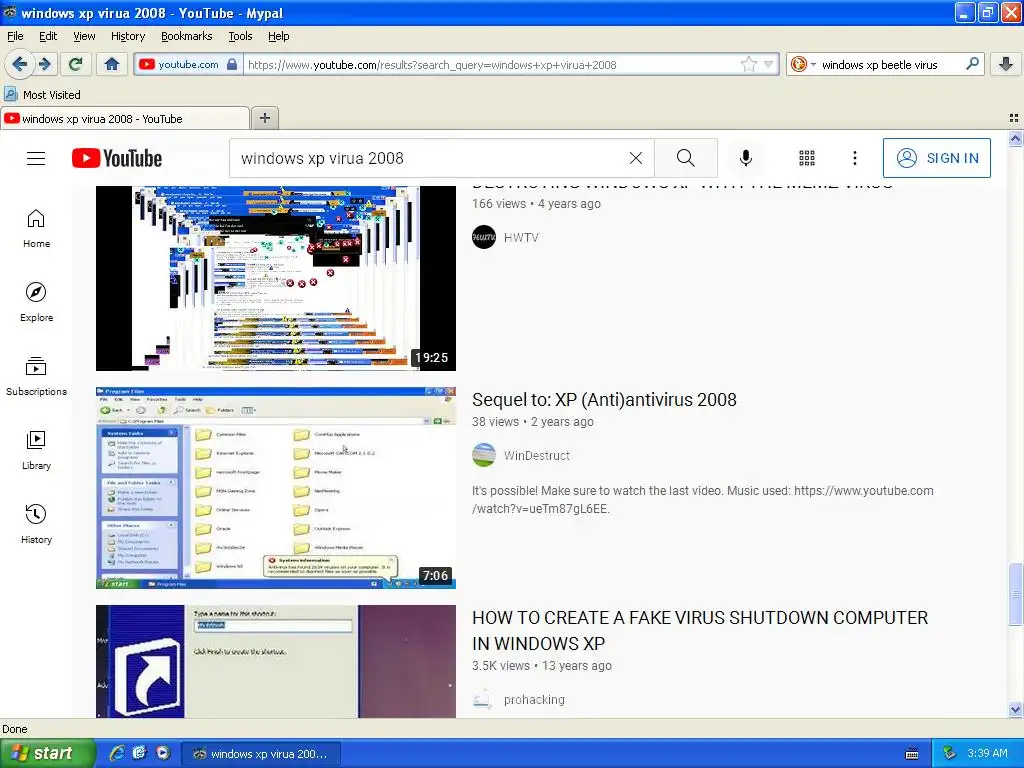Screen dimensions: 1024x768
Task: Open the list all tabs button
Action: coord(1014,118)
